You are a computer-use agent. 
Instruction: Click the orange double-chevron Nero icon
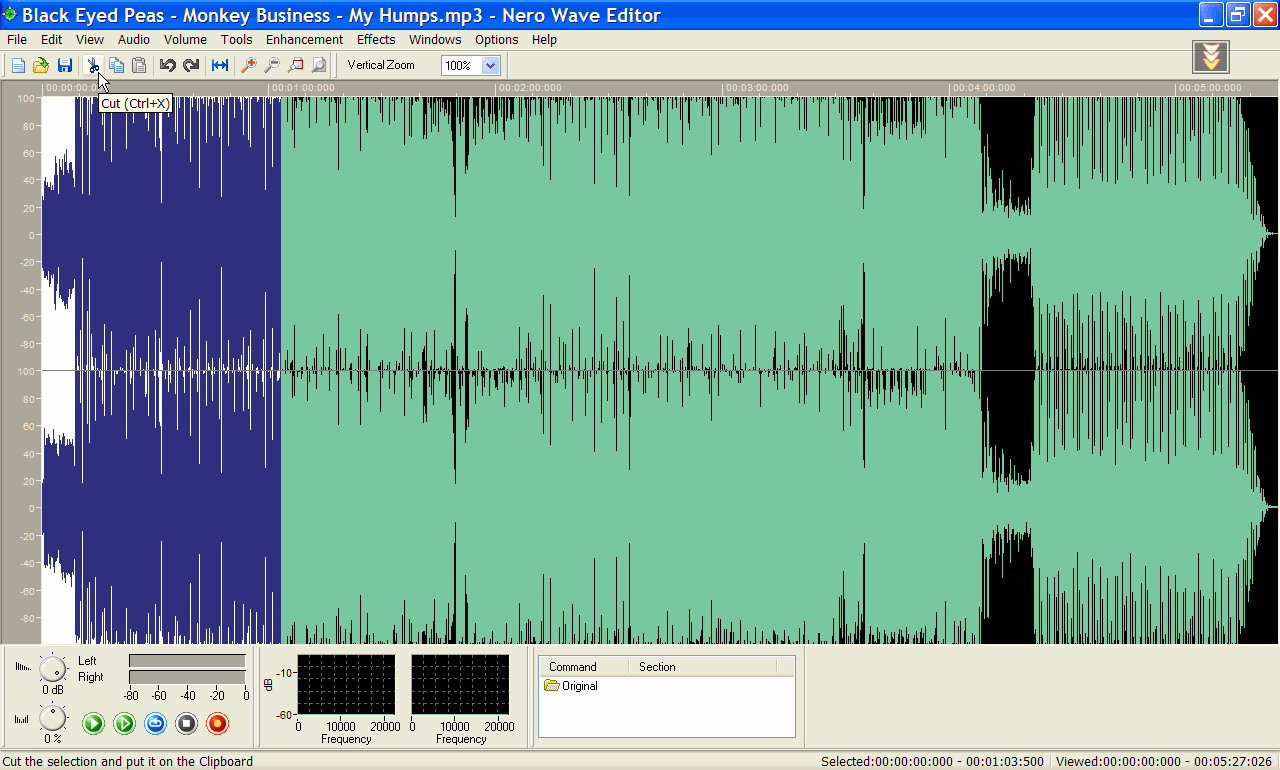point(1211,57)
